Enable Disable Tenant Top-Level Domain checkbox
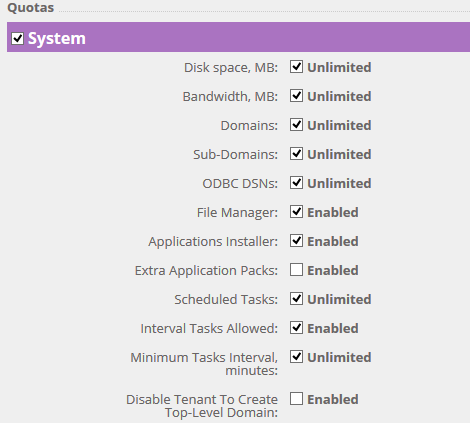 coord(296,399)
